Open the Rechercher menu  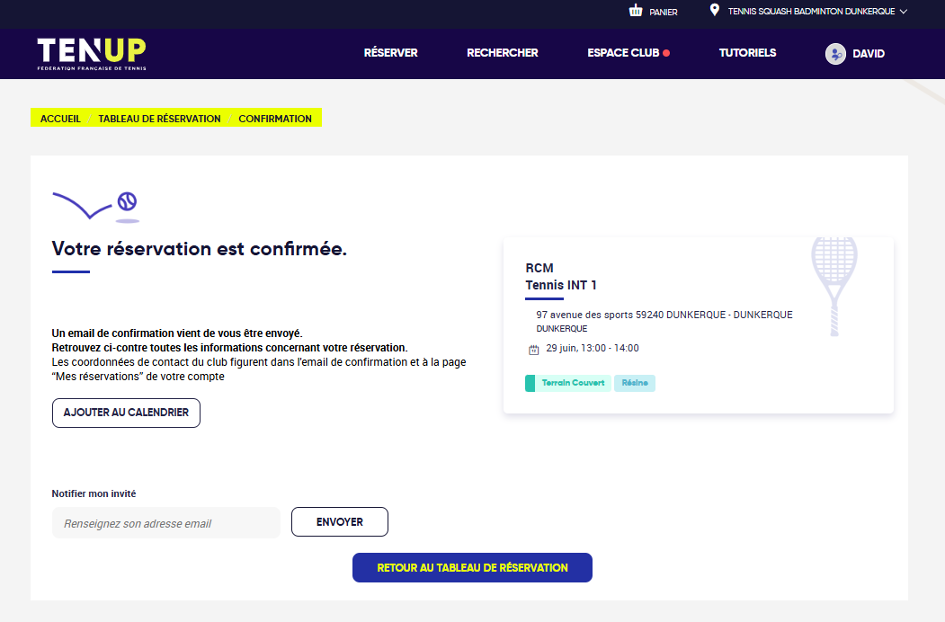point(502,53)
